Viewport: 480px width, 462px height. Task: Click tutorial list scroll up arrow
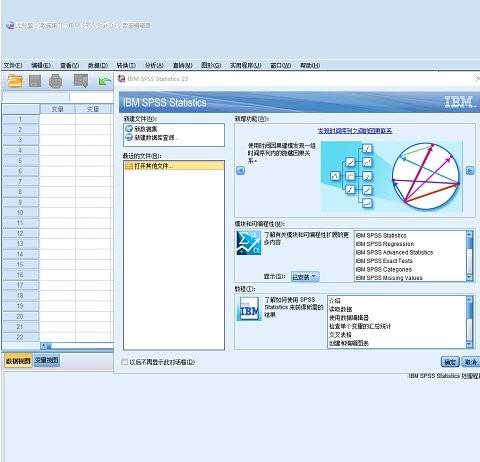coord(469,300)
